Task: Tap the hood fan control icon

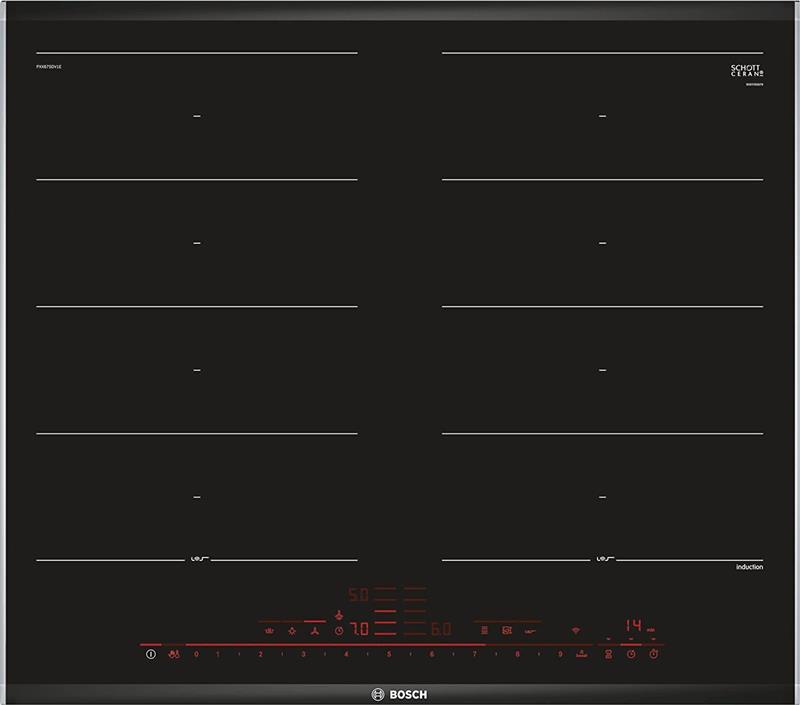Action: pos(315,631)
